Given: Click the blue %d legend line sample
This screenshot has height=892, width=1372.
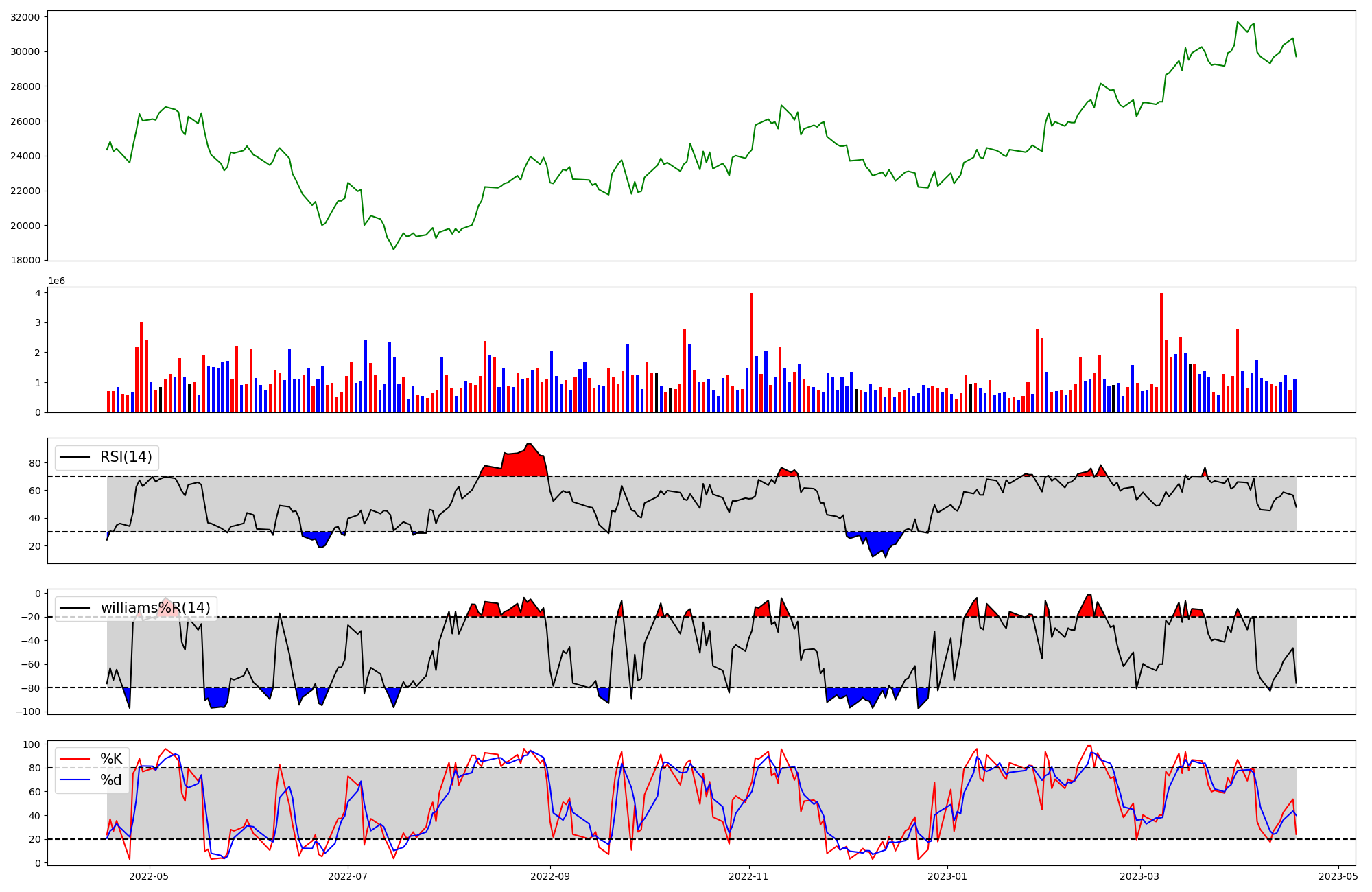Looking at the screenshot, I should coord(75,780).
